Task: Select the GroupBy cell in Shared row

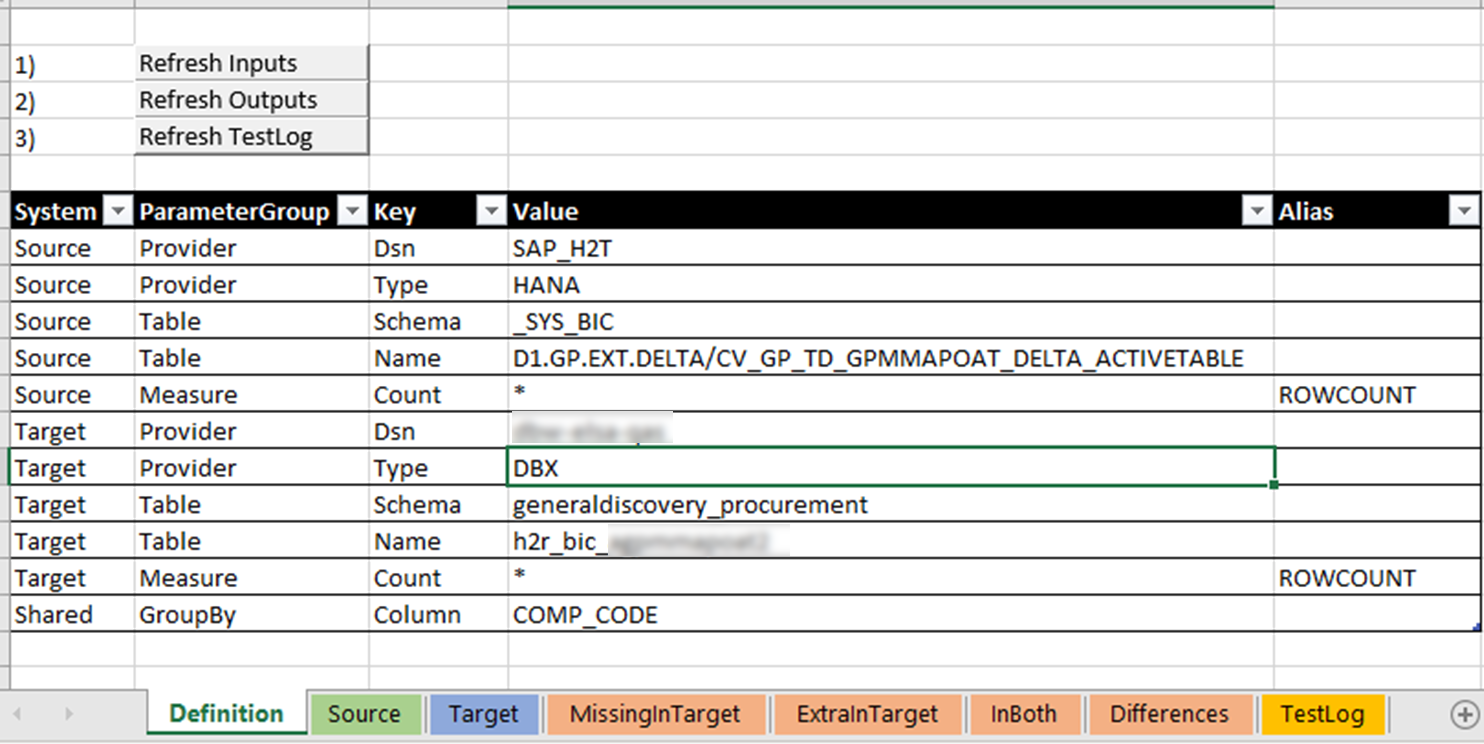Action: 251,615
